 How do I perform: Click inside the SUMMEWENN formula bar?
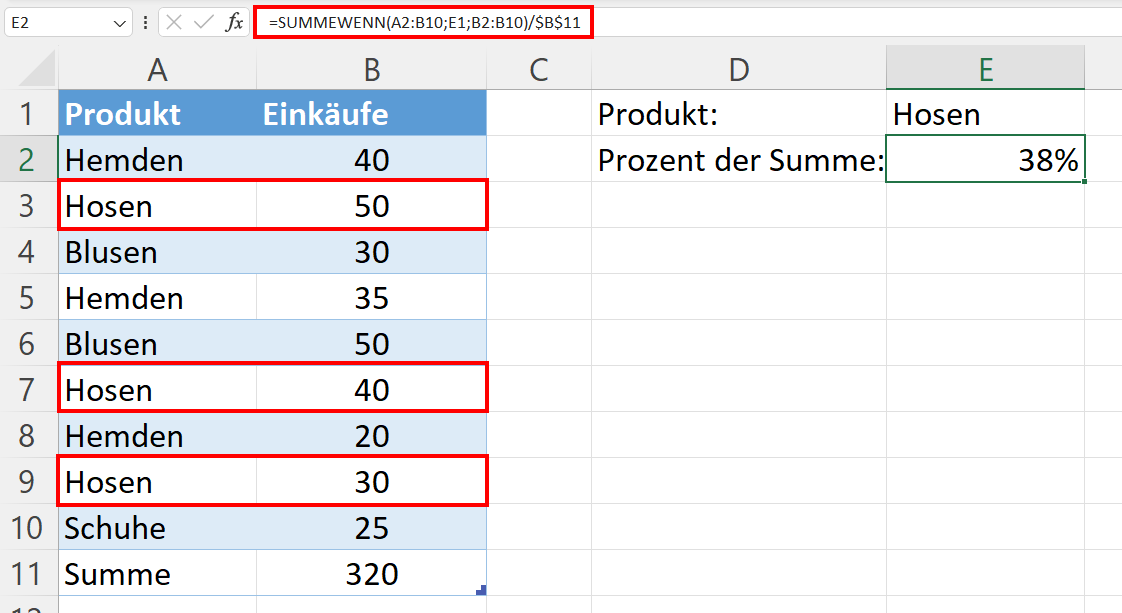(424, 23)
